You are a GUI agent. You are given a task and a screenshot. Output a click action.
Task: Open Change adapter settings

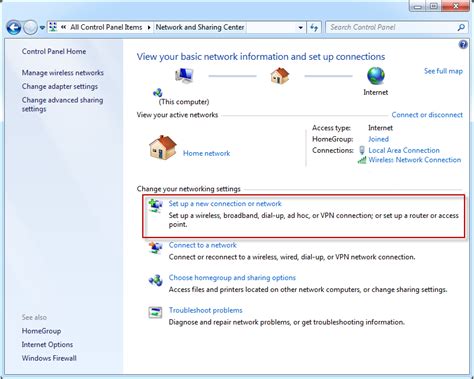click(60, 86)
